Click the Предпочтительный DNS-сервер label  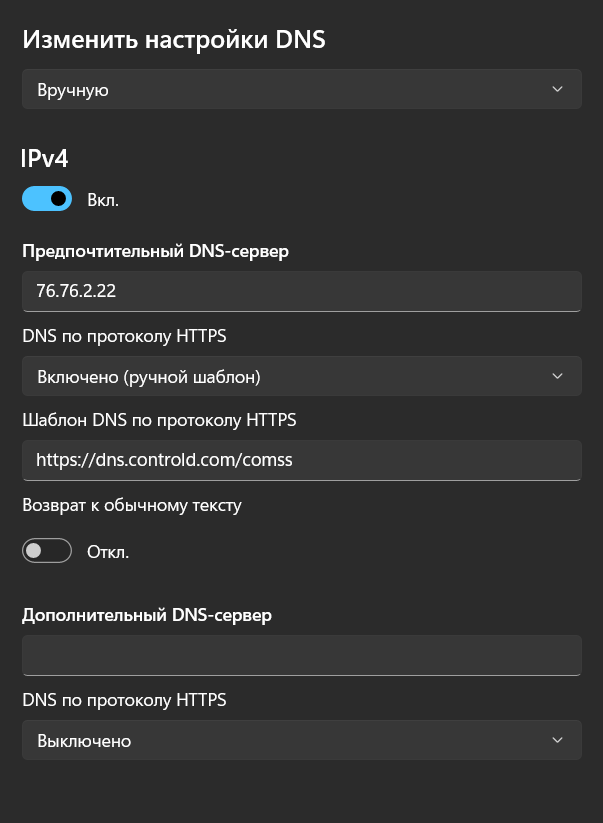155,251
